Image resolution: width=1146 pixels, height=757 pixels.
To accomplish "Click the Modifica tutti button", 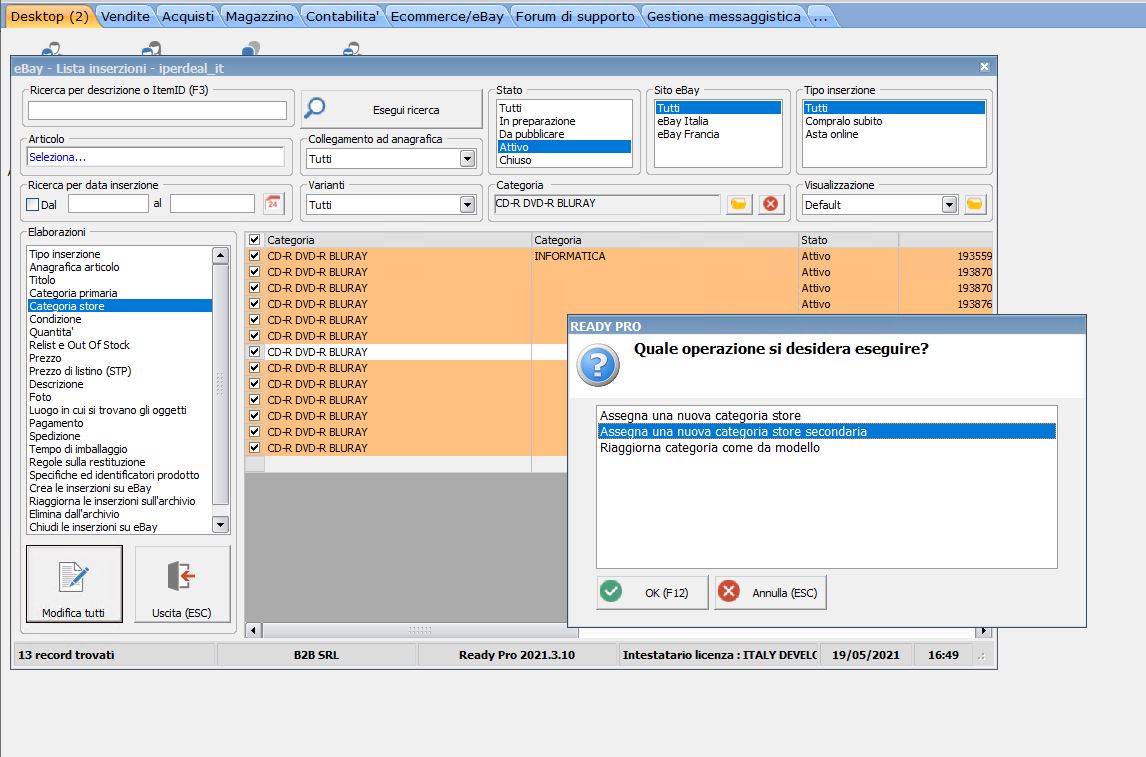I will click(x=74, y=584).
